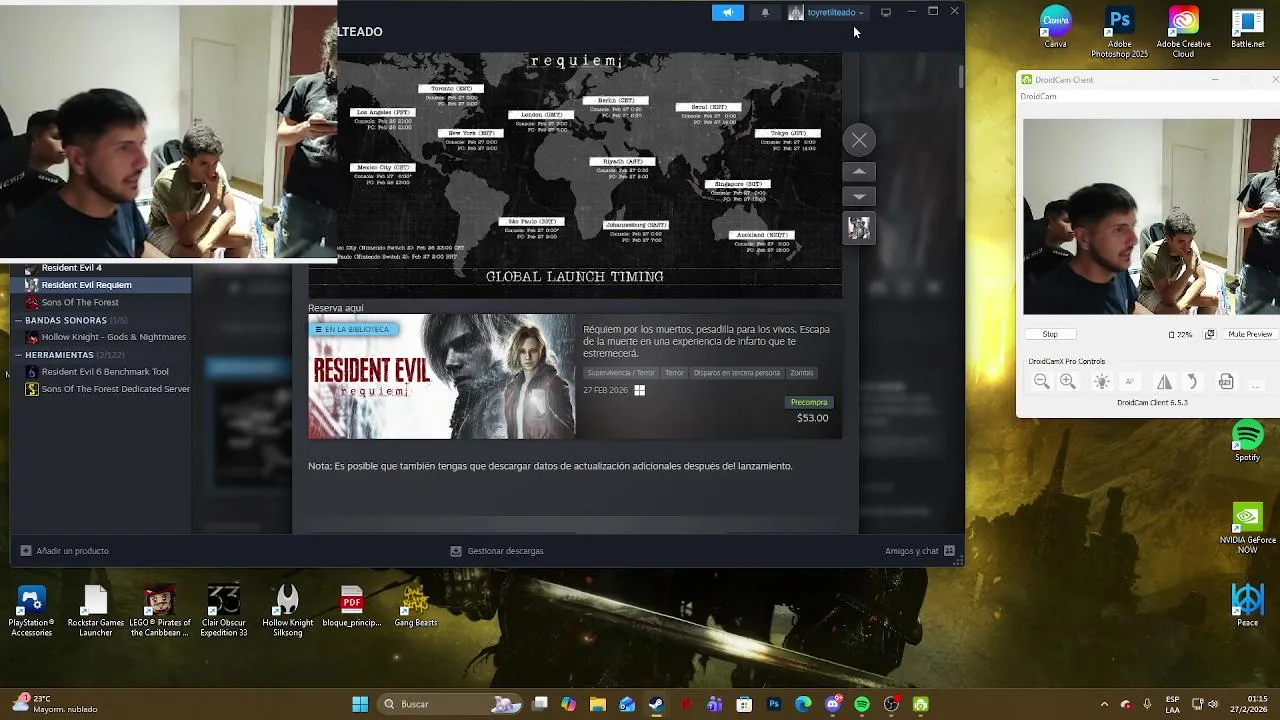The width and height of the screenshot is (1280, 720).
Task: Open Peace desktop shortcut
Action: [x=1247, y=603]
